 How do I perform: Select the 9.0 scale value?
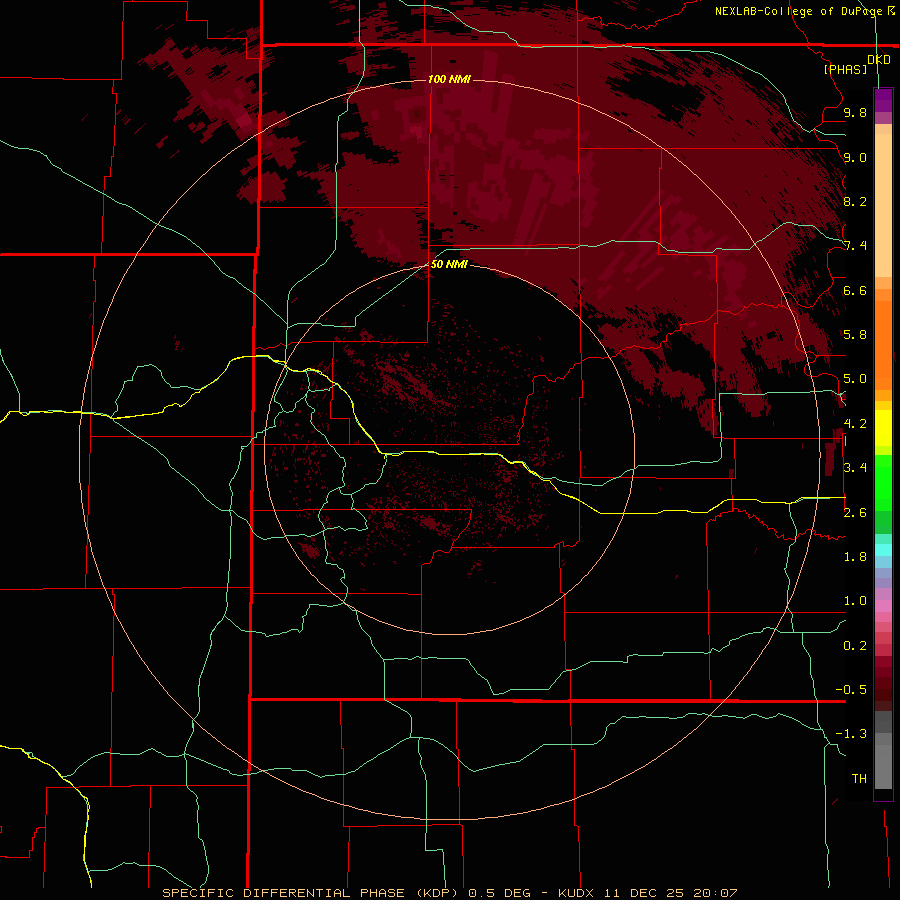[x=855, y=157]
